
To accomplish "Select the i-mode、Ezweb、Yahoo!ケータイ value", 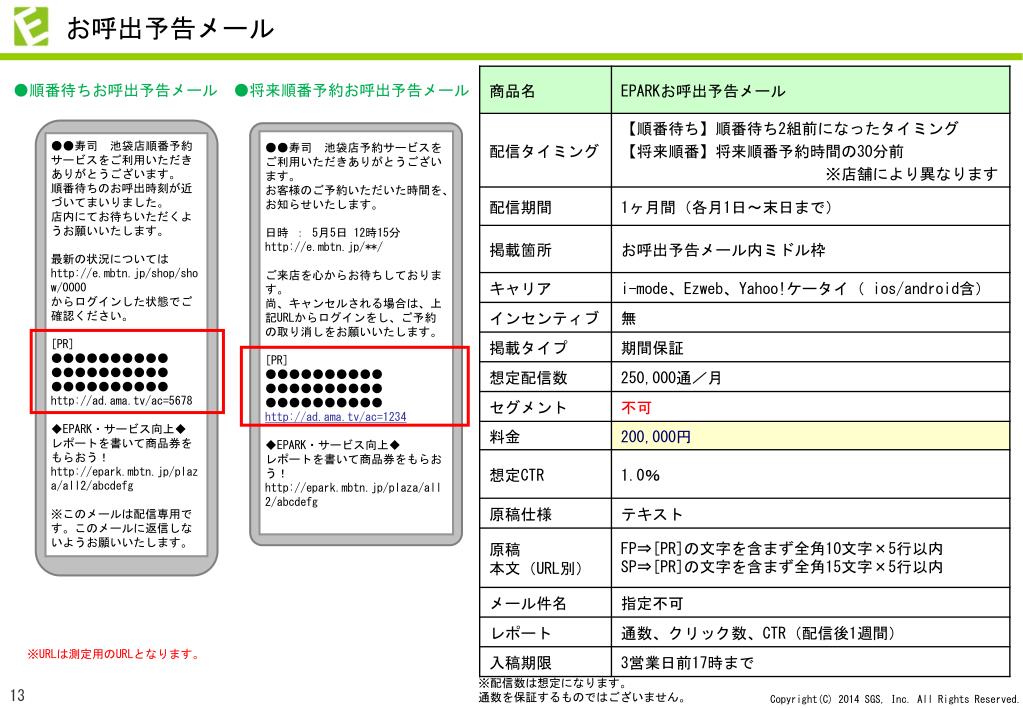I will (x=802, y=288).
